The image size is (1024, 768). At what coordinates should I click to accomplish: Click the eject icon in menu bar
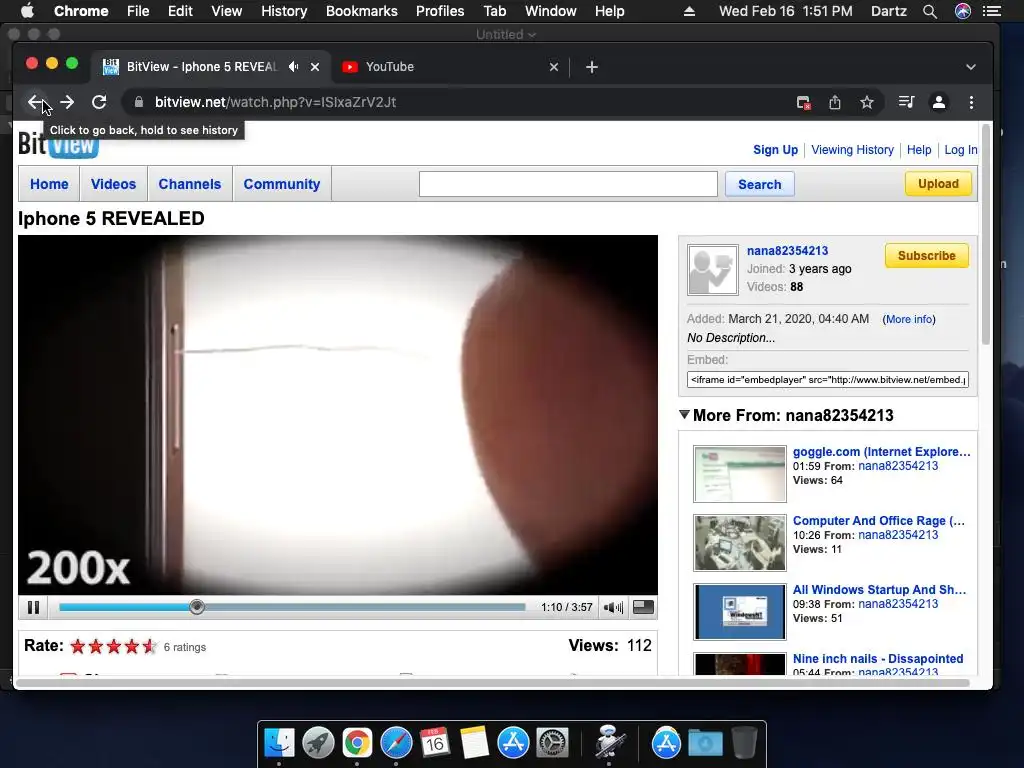[x=689, y=11]
